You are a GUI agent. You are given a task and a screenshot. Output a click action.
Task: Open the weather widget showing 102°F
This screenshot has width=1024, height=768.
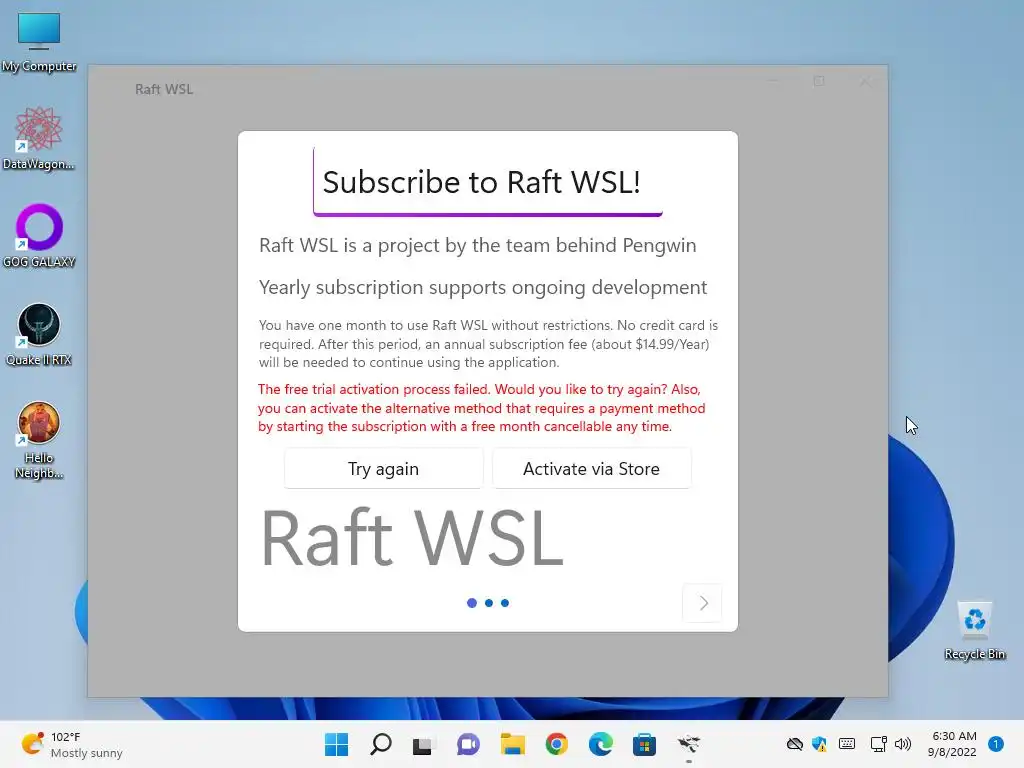[72, 744]
